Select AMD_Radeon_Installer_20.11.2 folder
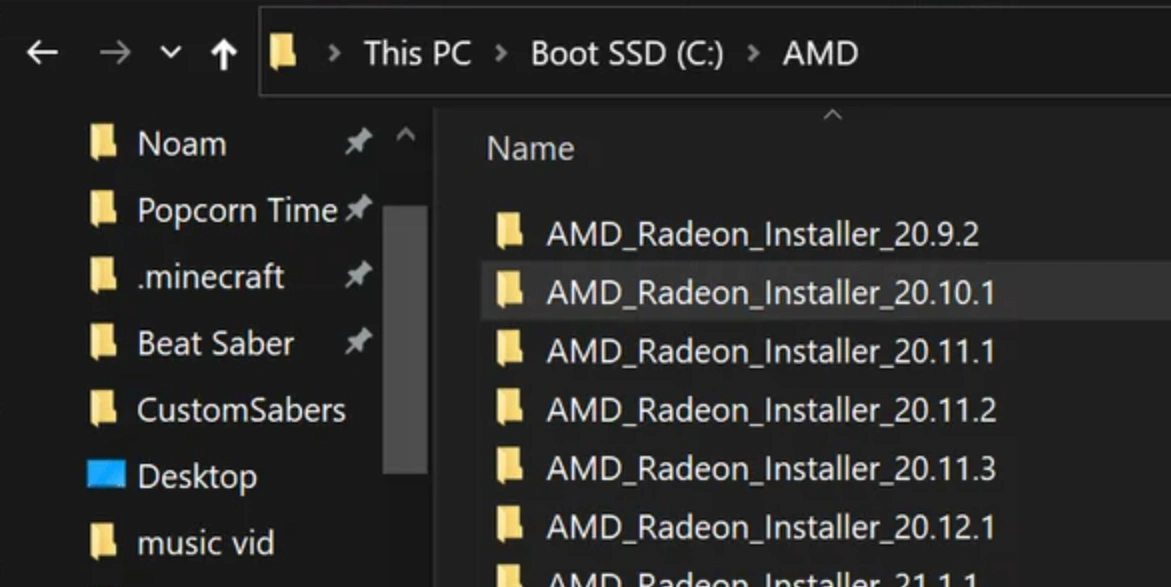Image resolution: width=1171 pixels, height=587 pixels. click(771, 410)
